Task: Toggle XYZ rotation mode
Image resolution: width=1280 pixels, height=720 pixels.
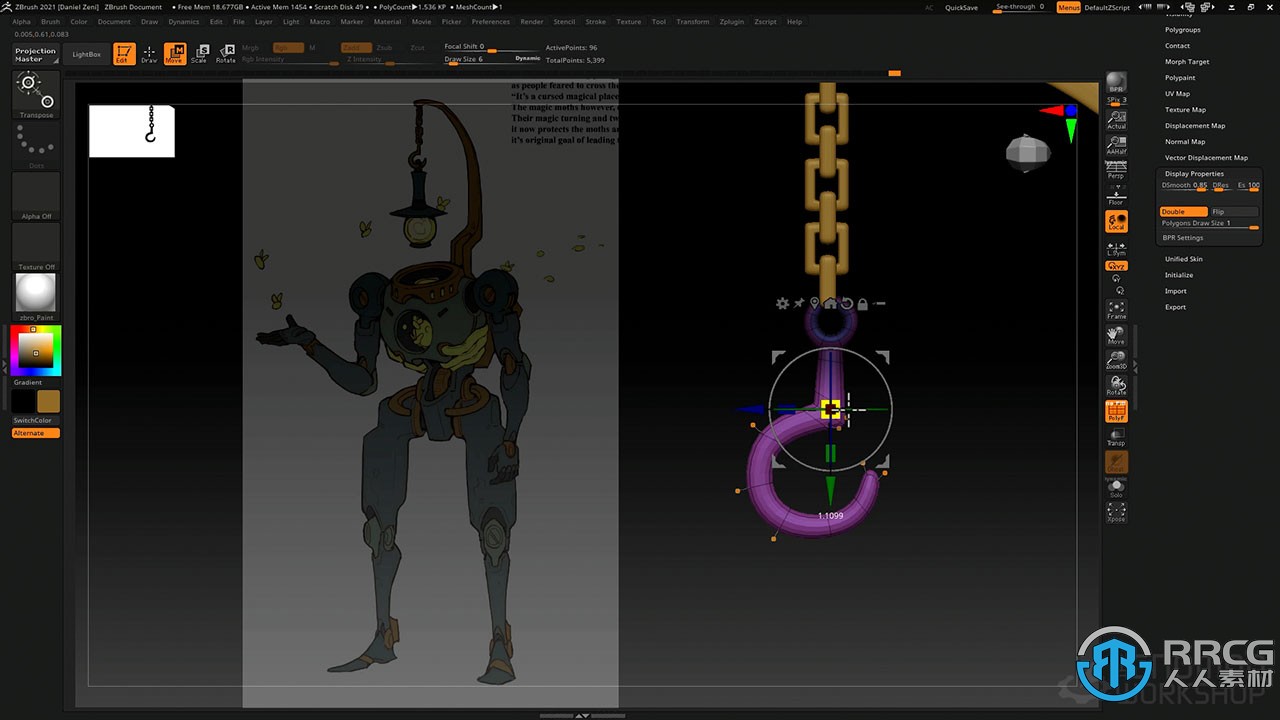Action: 1116,266
